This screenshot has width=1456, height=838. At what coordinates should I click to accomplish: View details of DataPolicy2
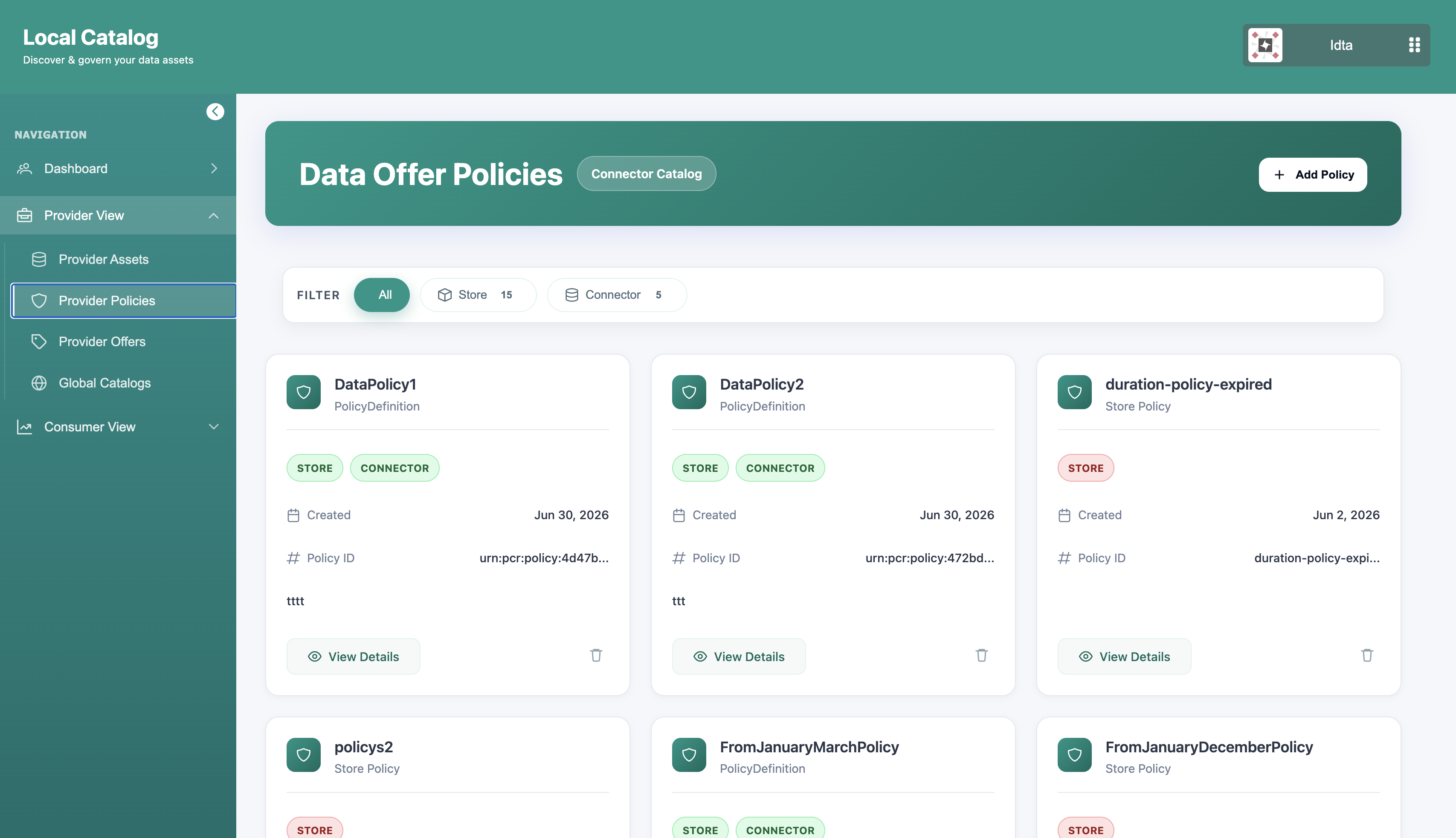click(739, 657)
